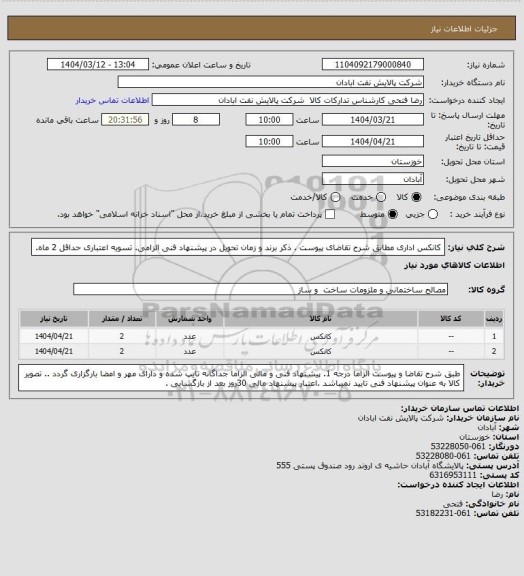
Task: Toggle the Islamic treasury payment checkbox
Action: tap(330, 214)
